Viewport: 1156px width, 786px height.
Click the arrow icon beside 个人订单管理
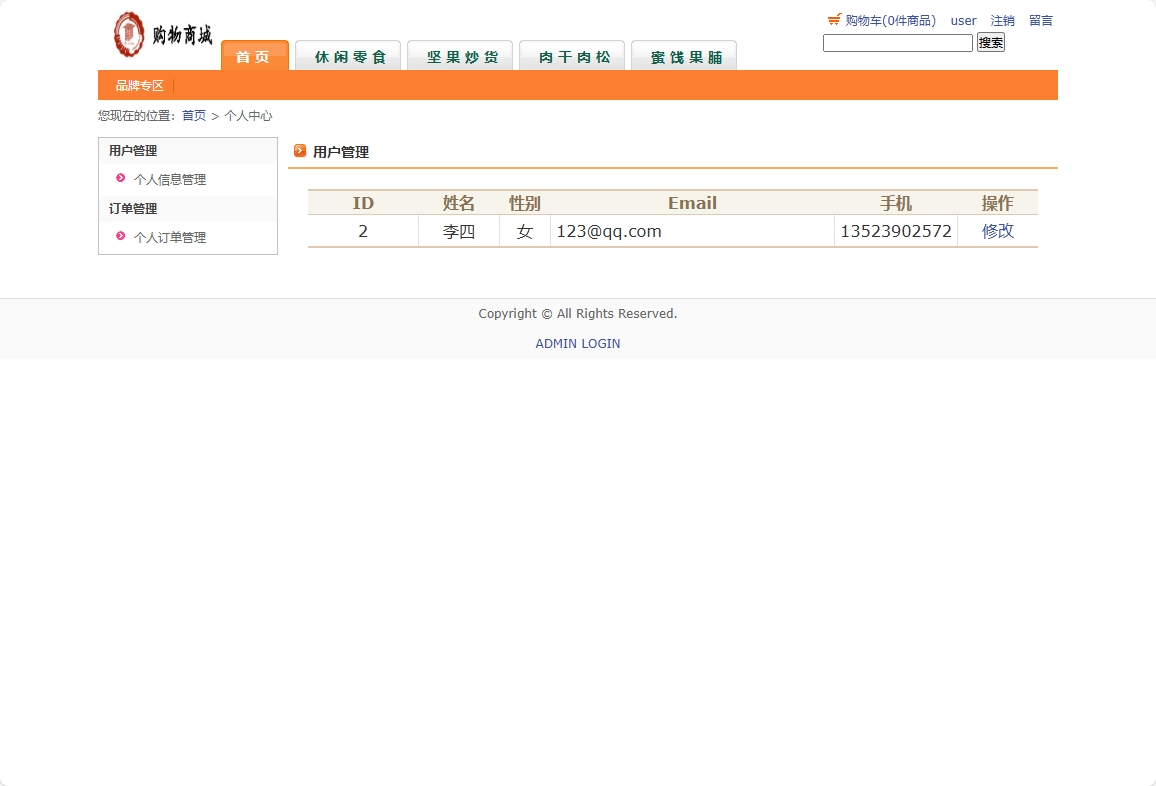point(121,238)
